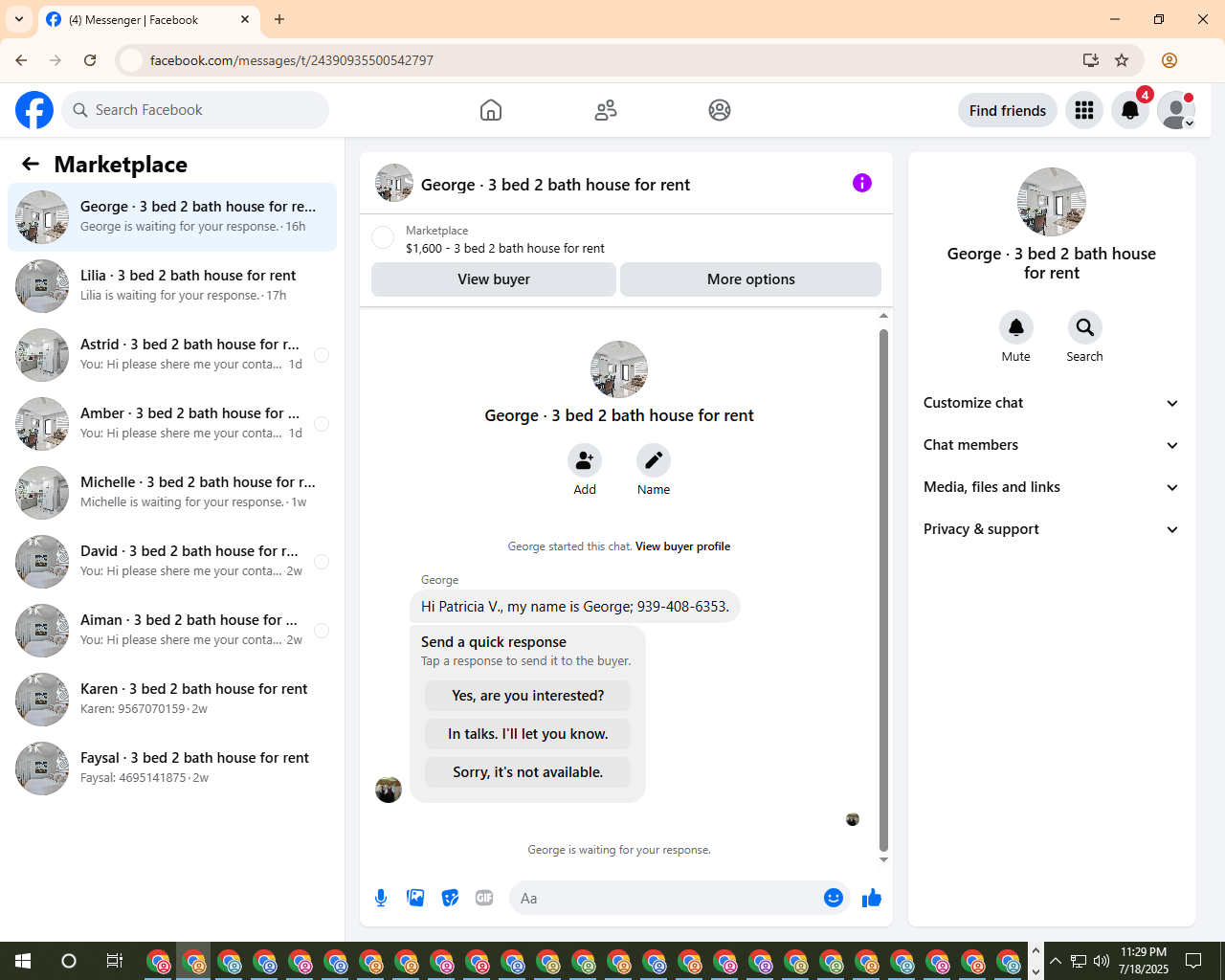The image size is (1225, 980).
Task: Click More options button
Action: [751, 279]
